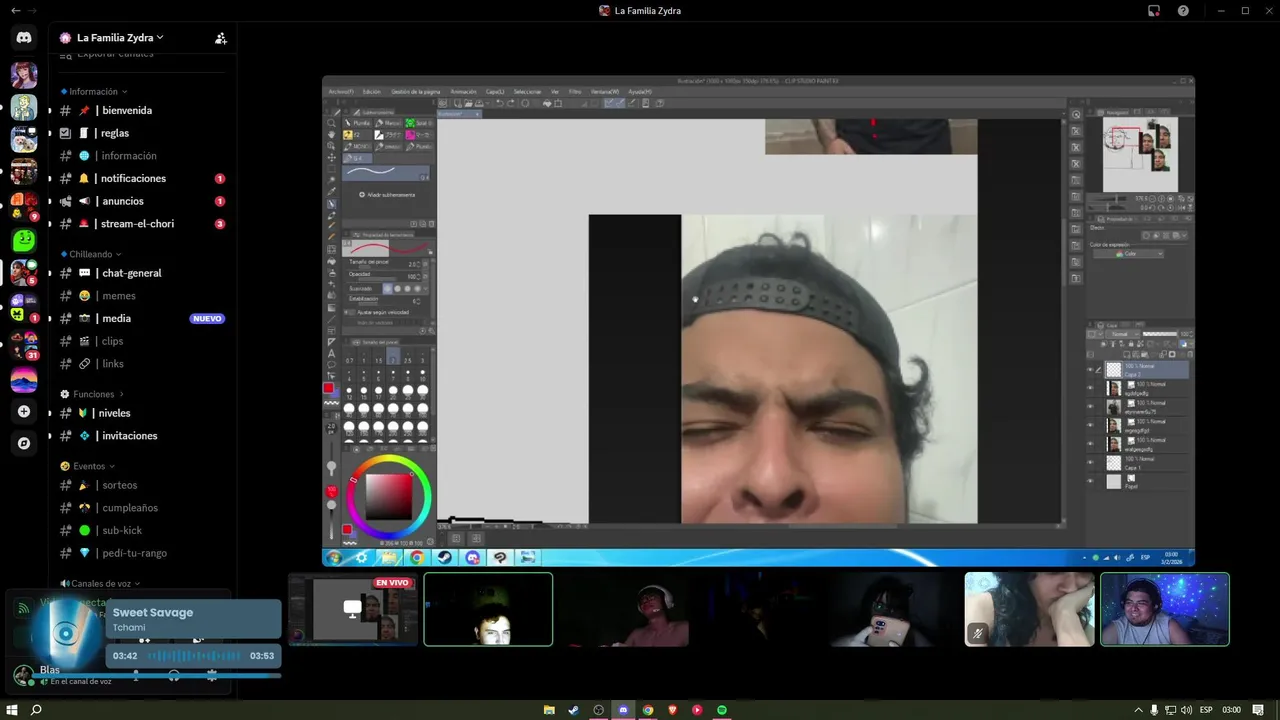Toggle visibility eye of layer Capa 1

coord(1090,462)
